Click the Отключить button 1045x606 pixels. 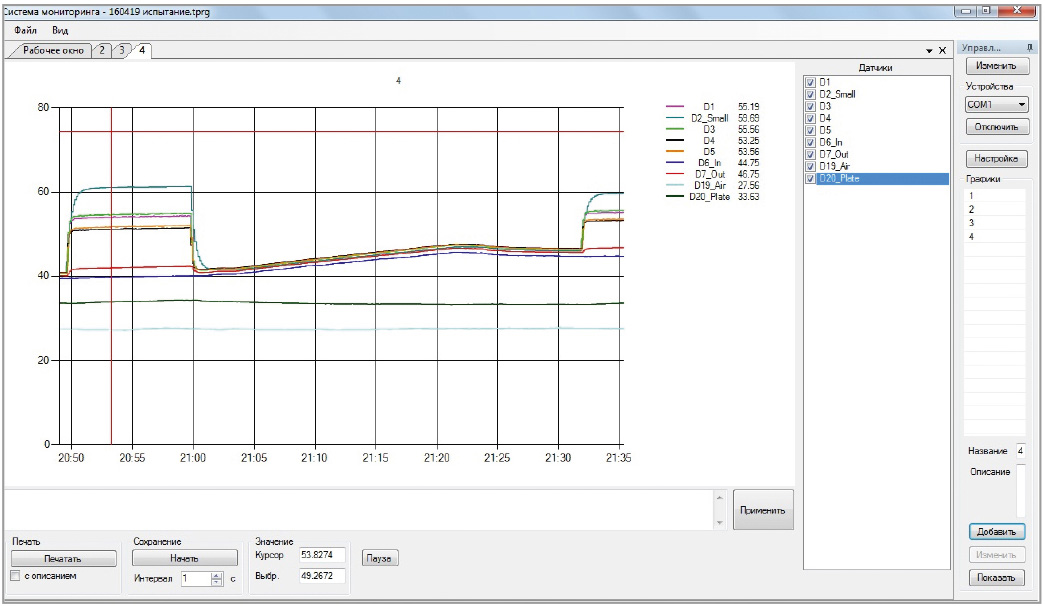996,127
